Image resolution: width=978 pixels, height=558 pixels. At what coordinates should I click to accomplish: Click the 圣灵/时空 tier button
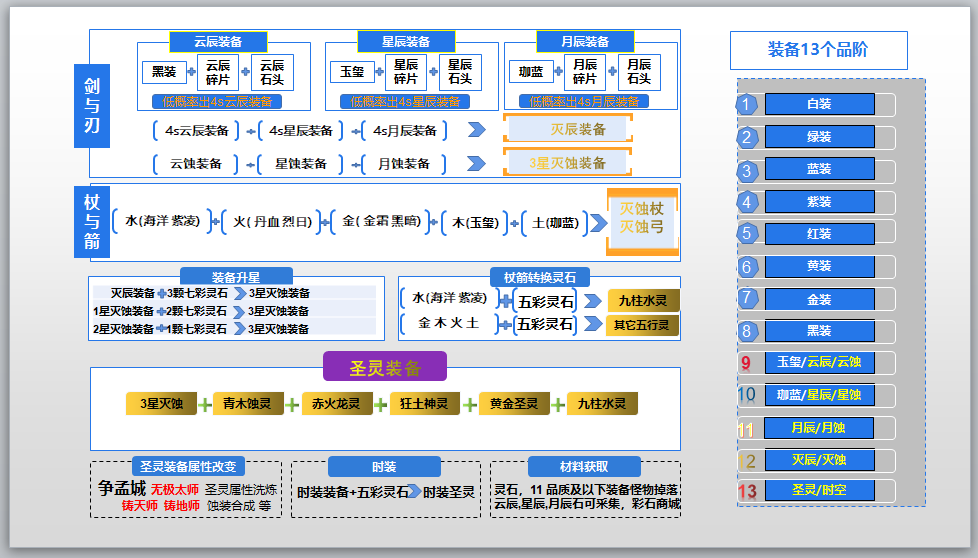coord(819,490)
